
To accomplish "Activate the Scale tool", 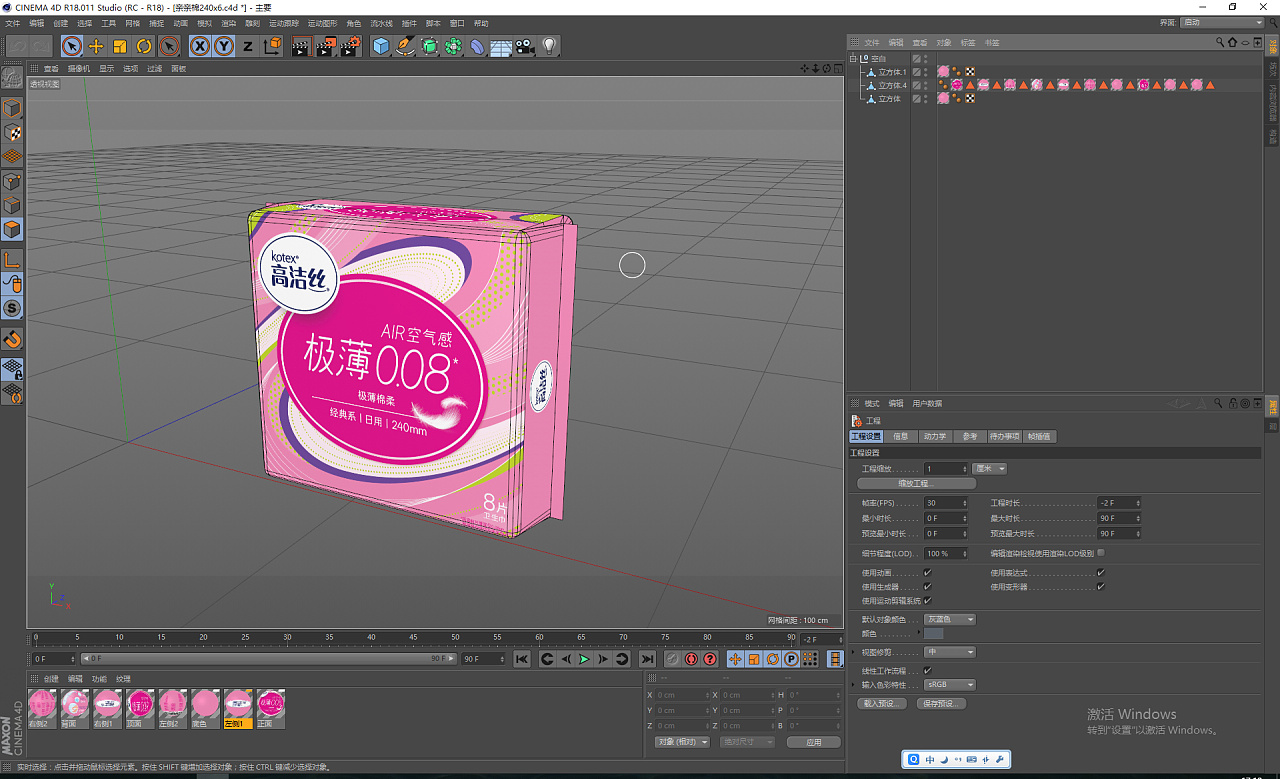I will coord(120,46).
